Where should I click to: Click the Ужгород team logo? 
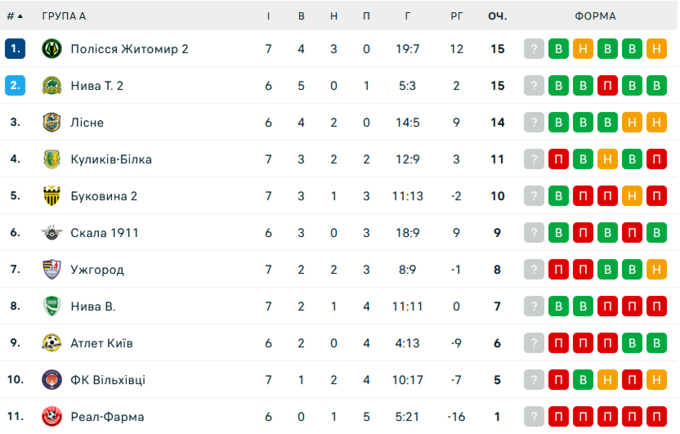point(52,270)
